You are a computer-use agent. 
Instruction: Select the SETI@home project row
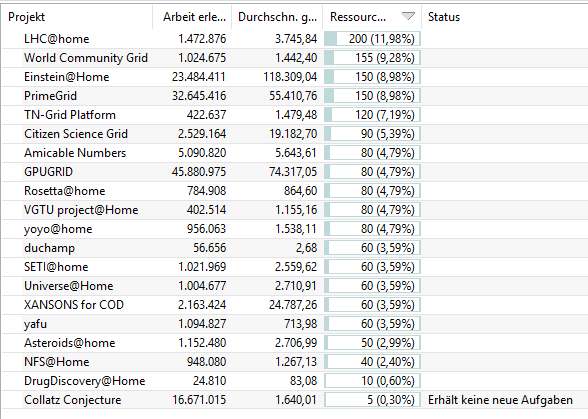coord(295,267)
